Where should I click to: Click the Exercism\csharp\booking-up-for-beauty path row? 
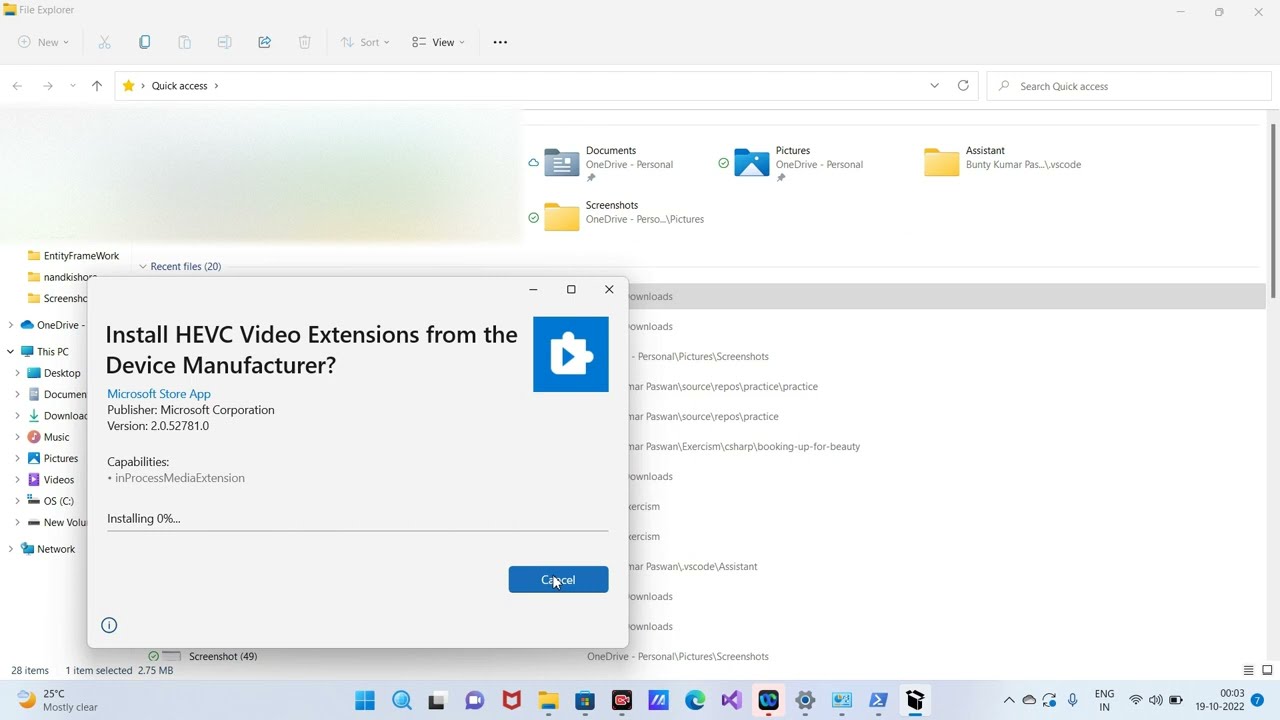(x=744, y=447)
